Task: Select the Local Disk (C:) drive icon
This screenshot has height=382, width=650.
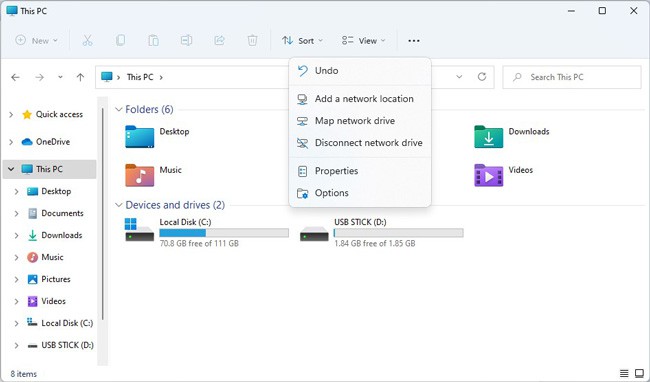Action: (139, 230)
